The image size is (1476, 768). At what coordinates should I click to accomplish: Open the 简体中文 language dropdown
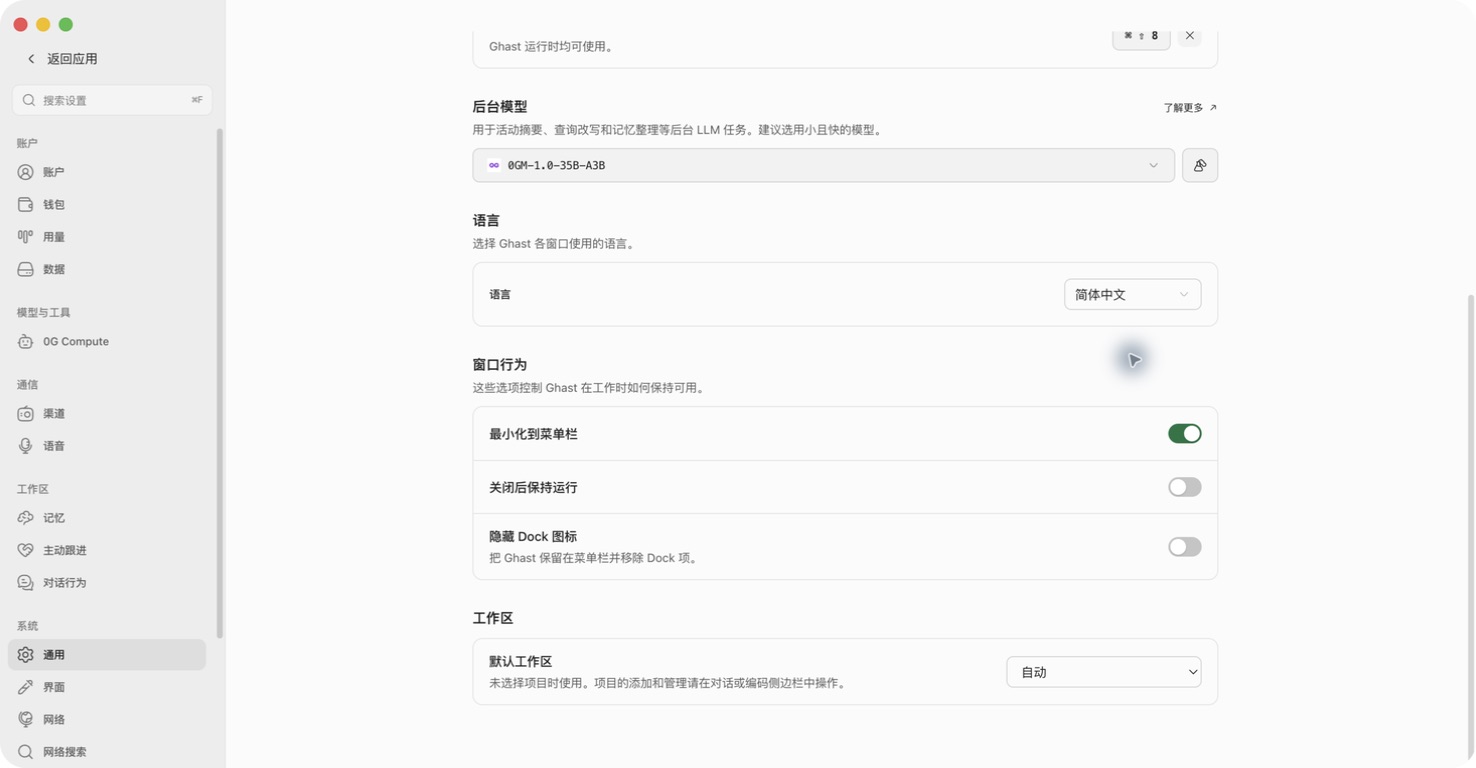pyautogui.click(x=1132, y=294)
